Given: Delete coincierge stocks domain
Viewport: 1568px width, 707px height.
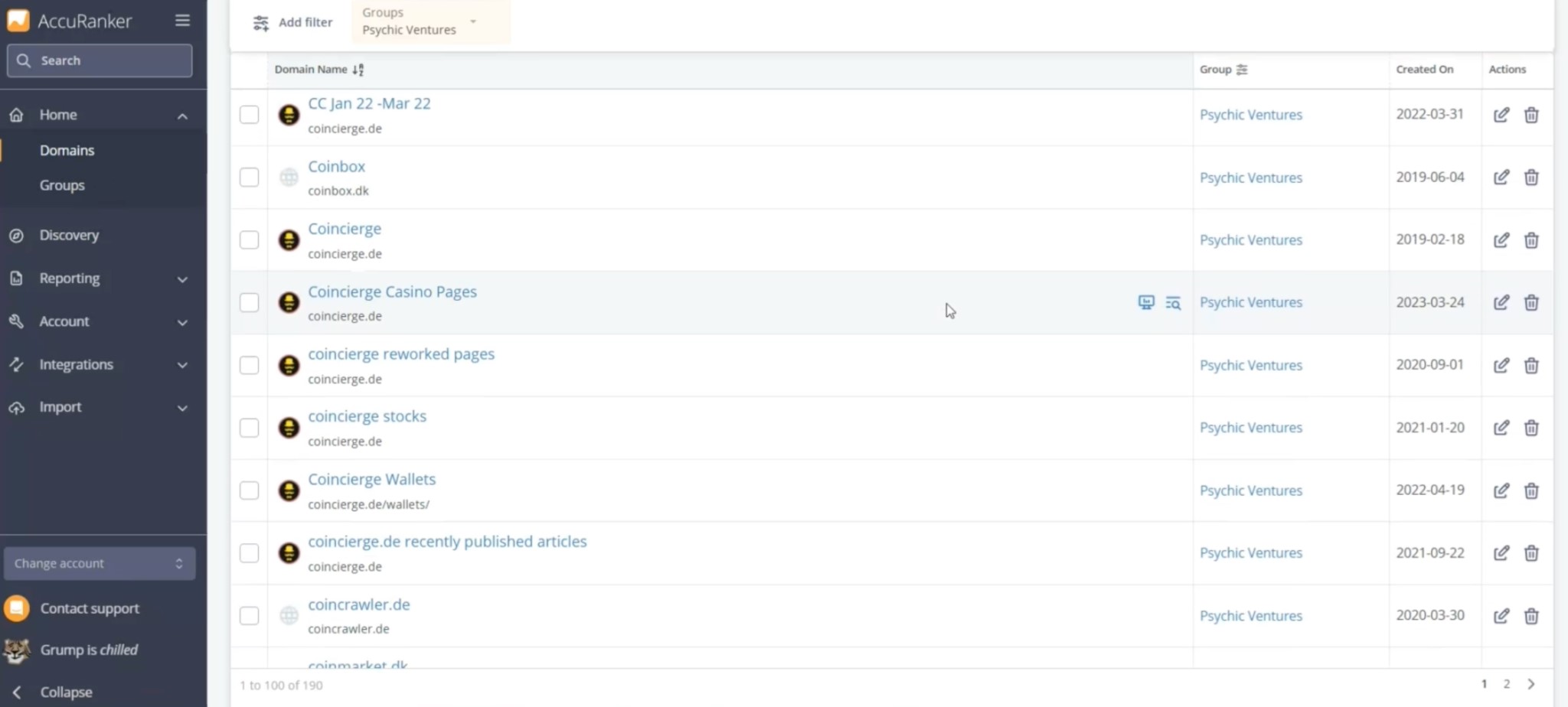Looking at the screenshot, I should tap(1531, 428).
